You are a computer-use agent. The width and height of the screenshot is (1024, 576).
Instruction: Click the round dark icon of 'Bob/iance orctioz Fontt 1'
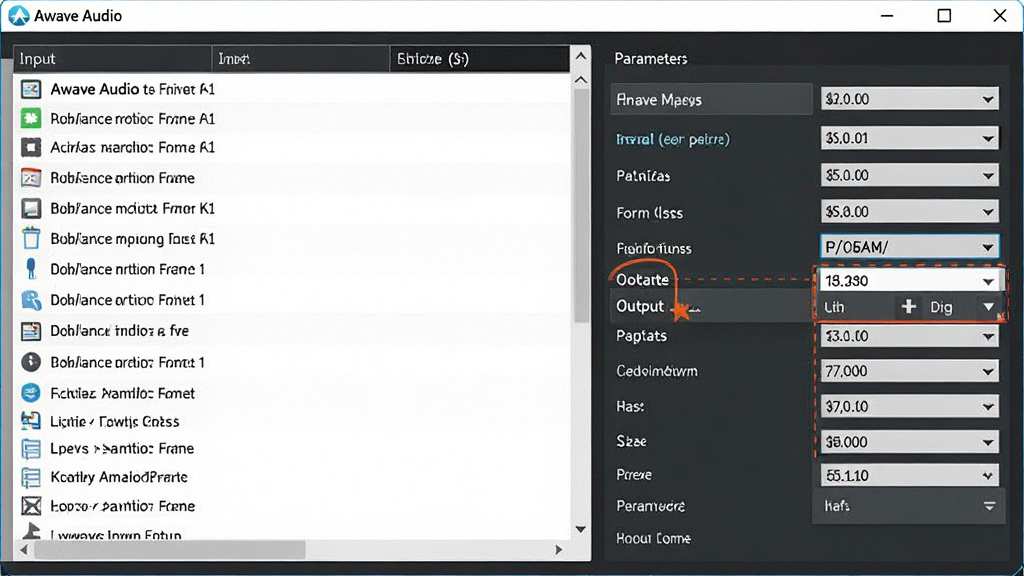click(31, 362)
